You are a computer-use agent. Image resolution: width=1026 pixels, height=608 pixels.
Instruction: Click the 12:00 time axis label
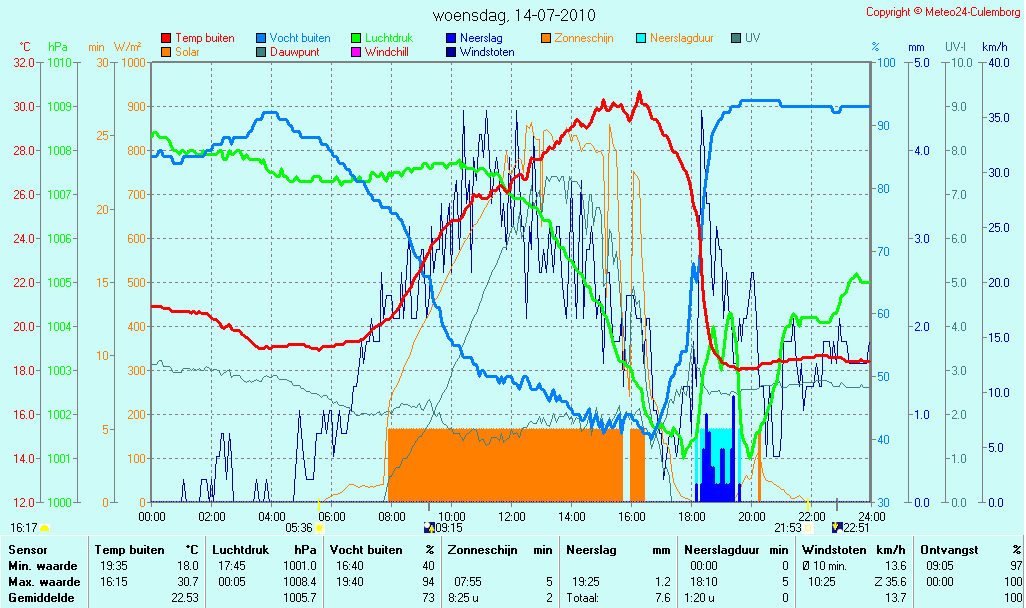click(x=511, y=517)
